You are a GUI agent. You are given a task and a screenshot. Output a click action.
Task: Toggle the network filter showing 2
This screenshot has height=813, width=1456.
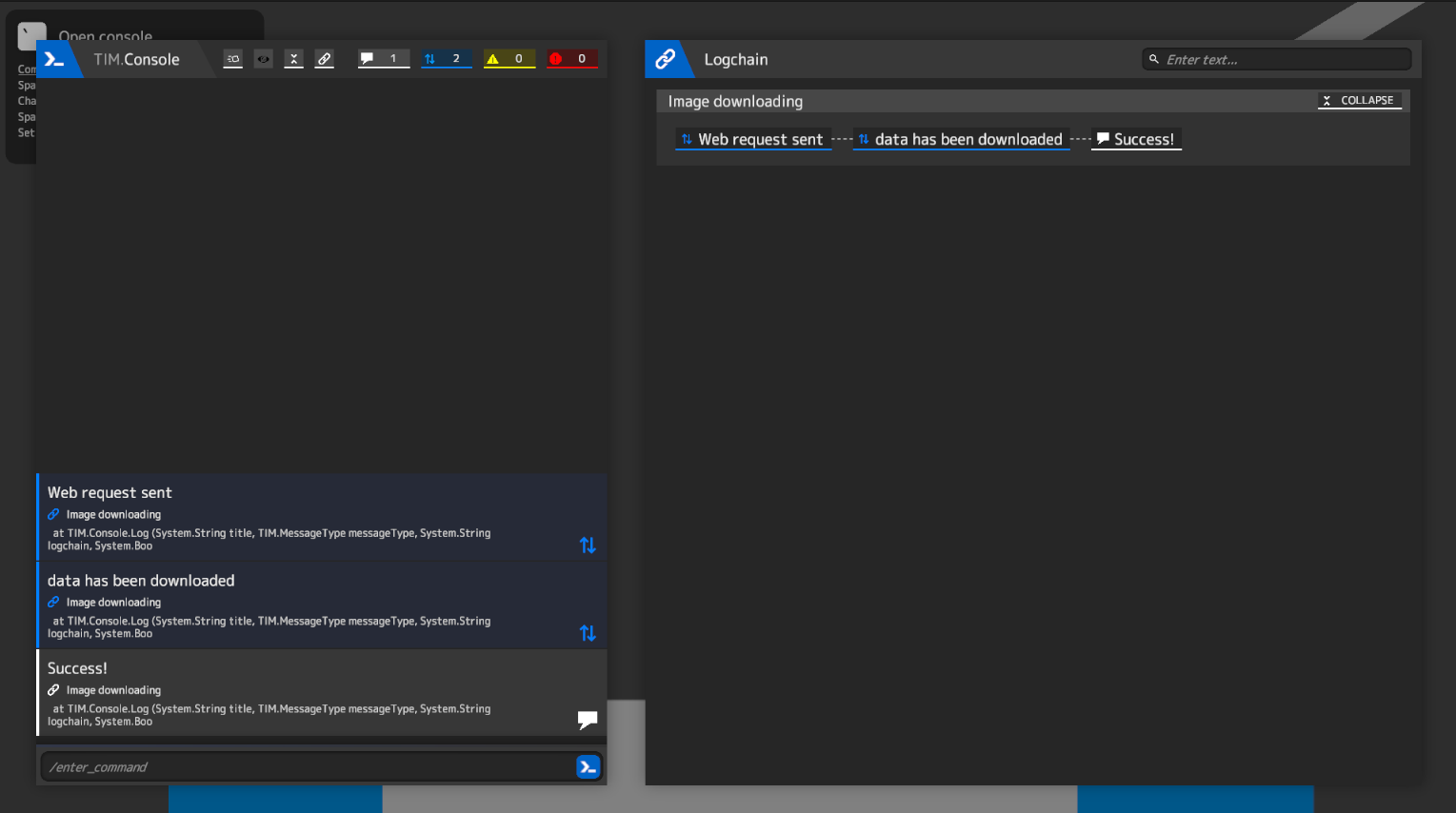click(x=446, y=59)
